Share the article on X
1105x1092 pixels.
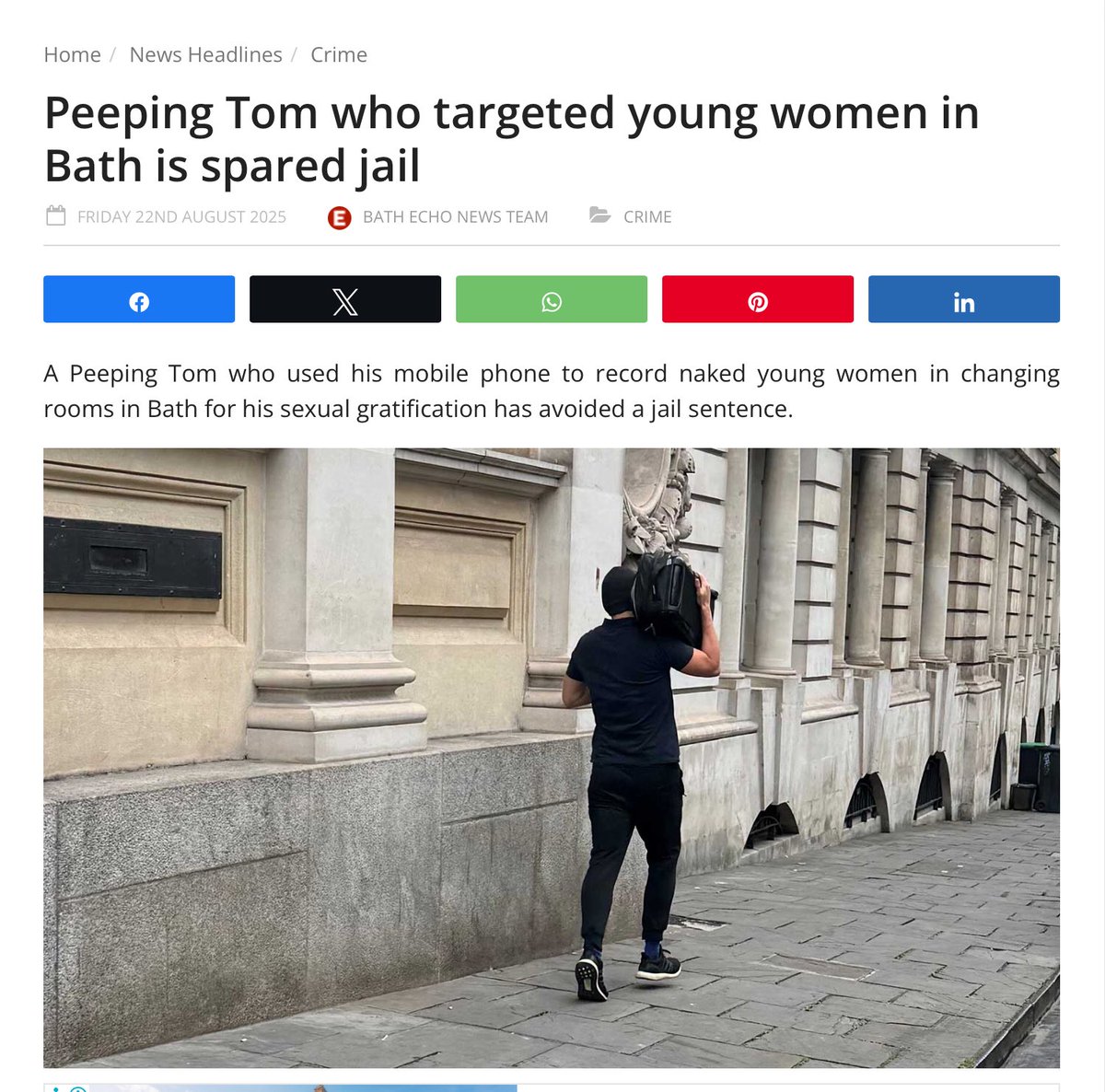pyautogui.click(x=345, y=299)
